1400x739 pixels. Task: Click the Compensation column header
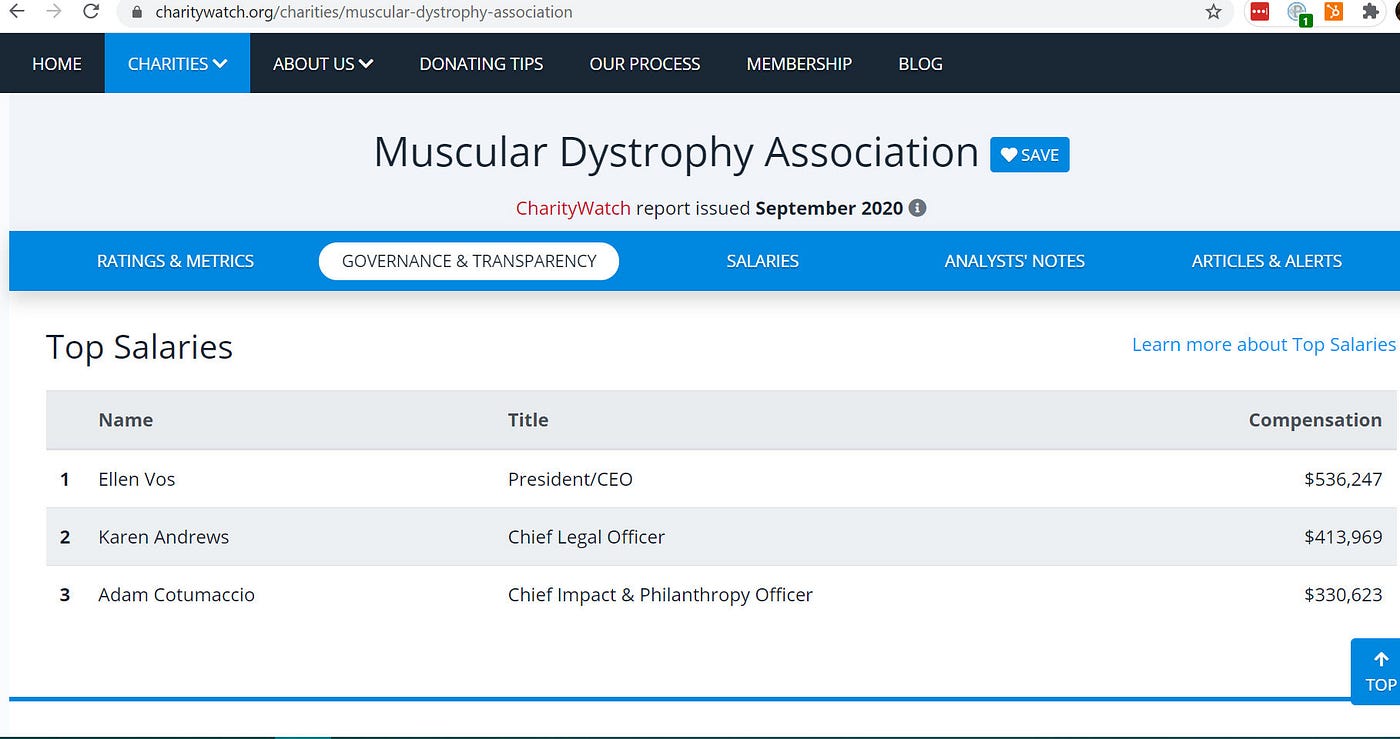[x=1315, y=420]
